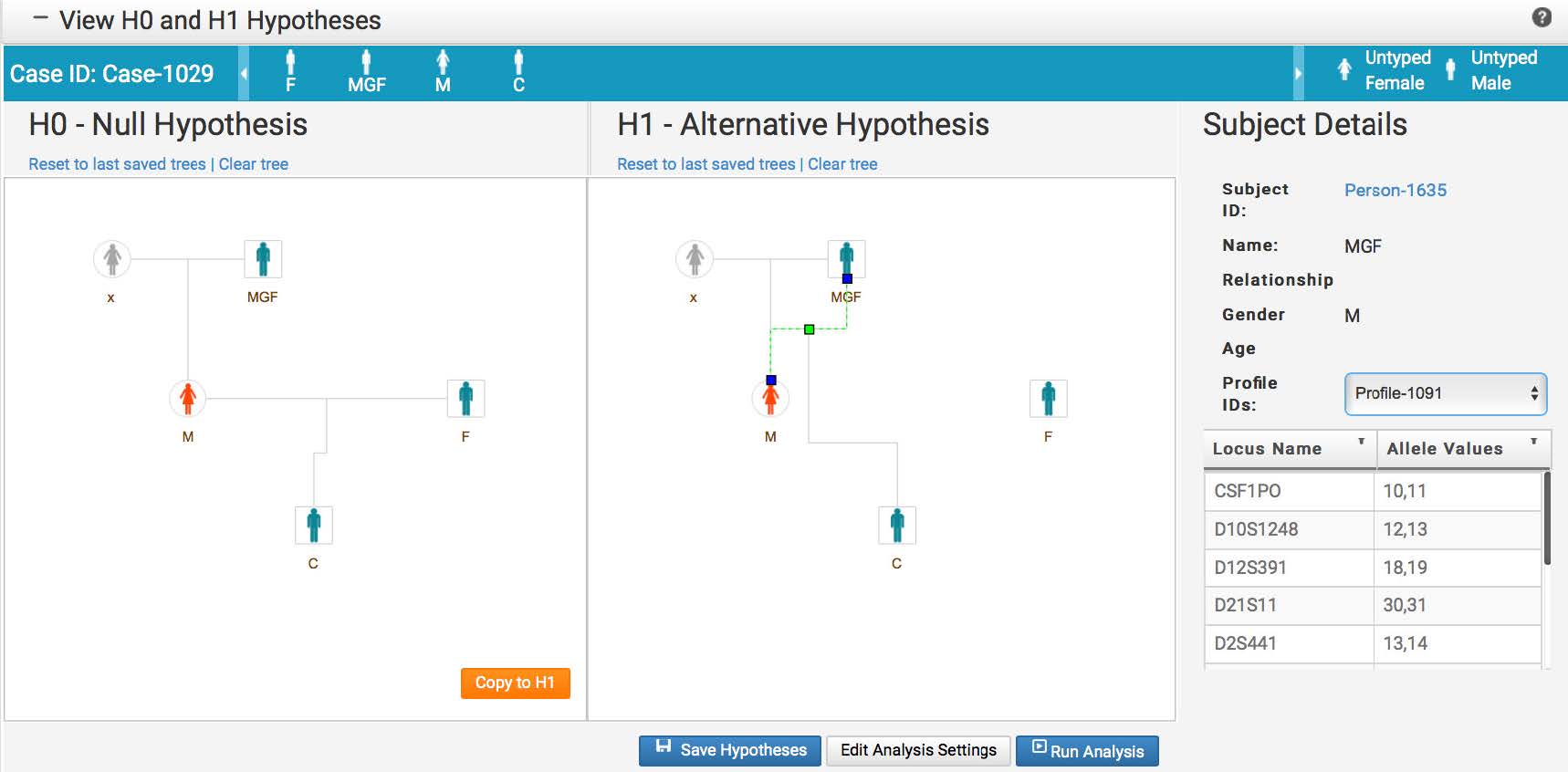Collapse the View H0 and H1 Hypotheses panel
This screenshot has height=772, width=1568.
(x=39, y=19)
